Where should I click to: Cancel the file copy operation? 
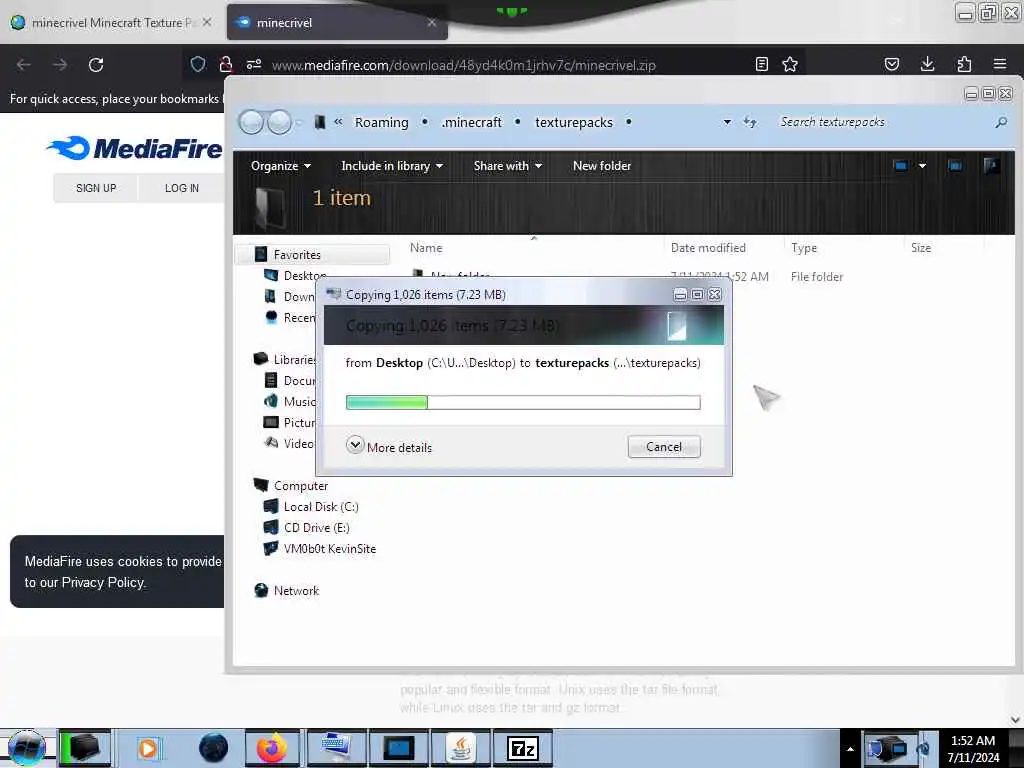[664, 447]
